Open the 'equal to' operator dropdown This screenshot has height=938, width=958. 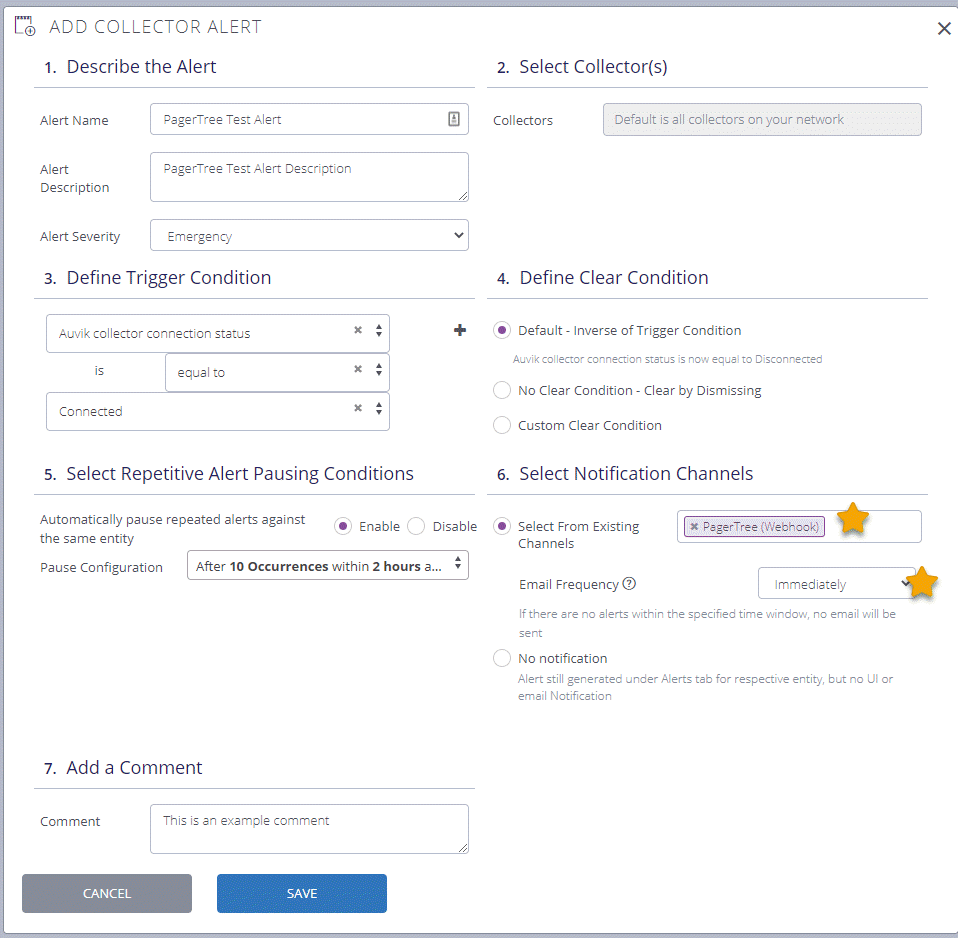pos(379,370)
